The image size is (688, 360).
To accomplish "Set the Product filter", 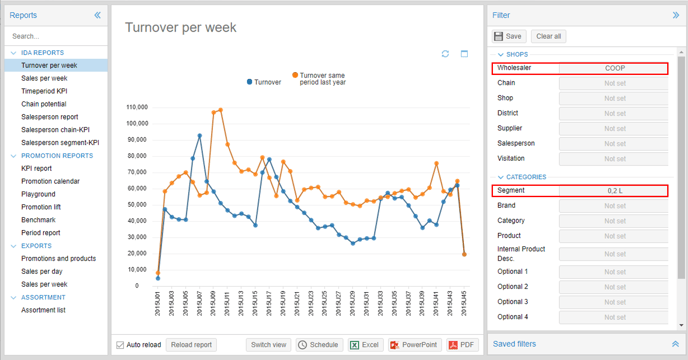I will (x=613, y=236).
